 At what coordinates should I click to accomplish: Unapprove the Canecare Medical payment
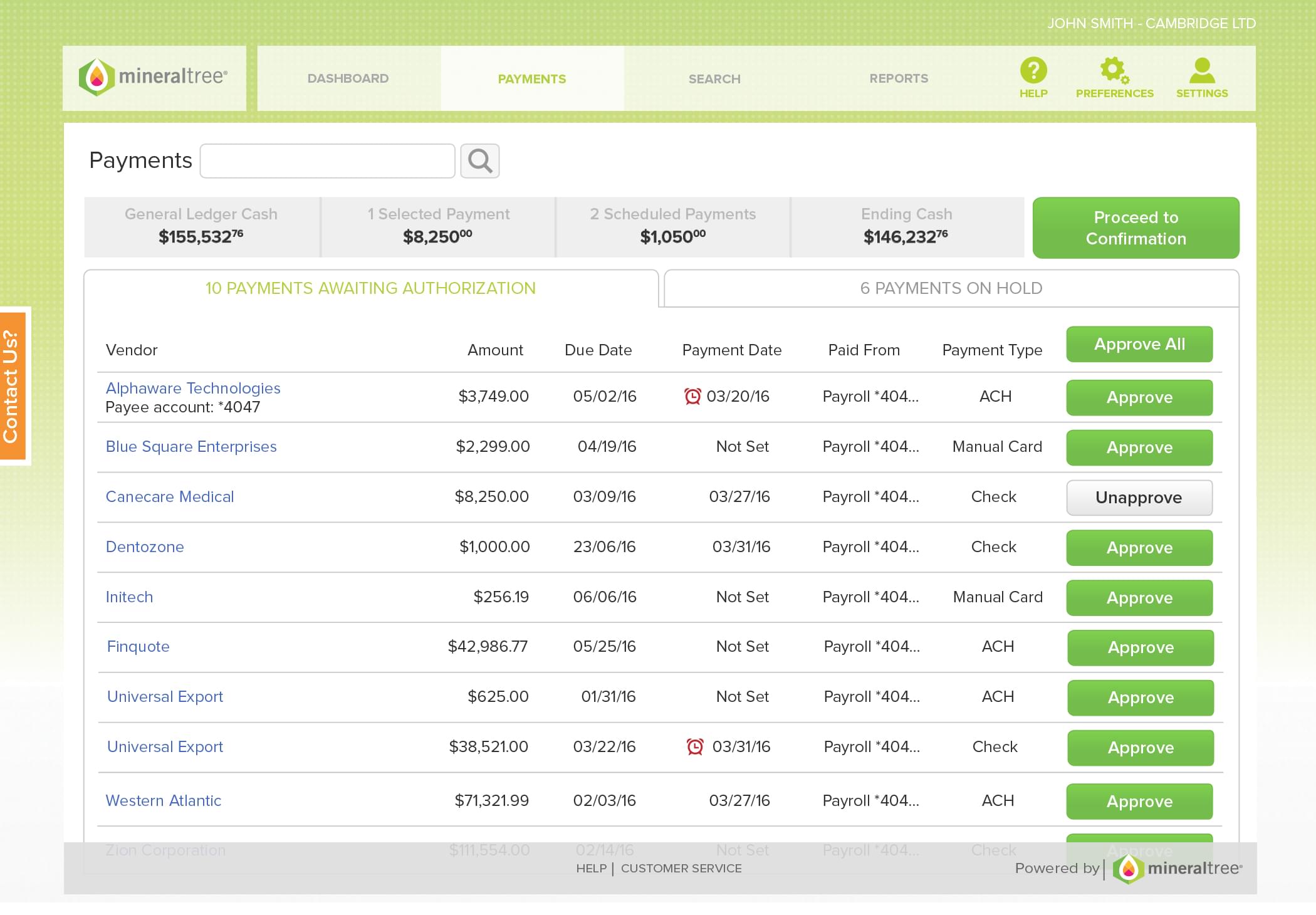pos(1139,498)
